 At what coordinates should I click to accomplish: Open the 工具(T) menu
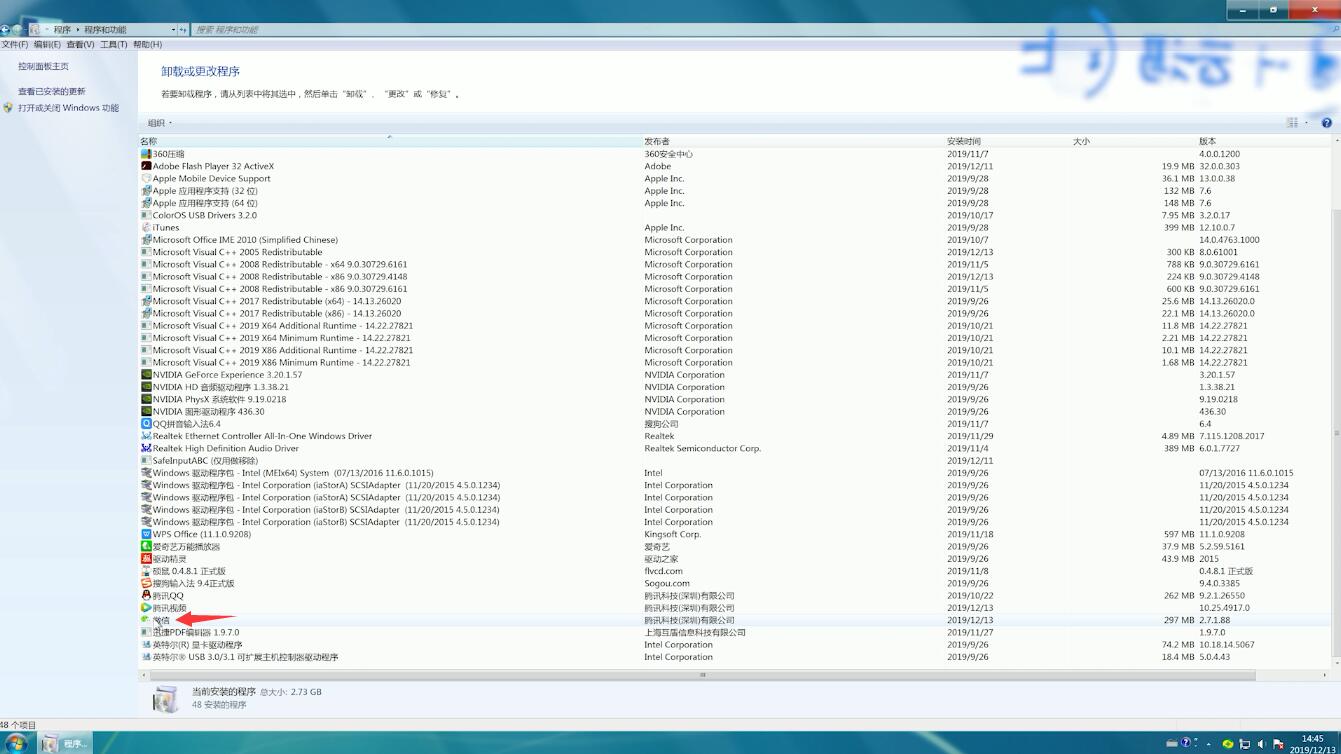coord(114,45)
